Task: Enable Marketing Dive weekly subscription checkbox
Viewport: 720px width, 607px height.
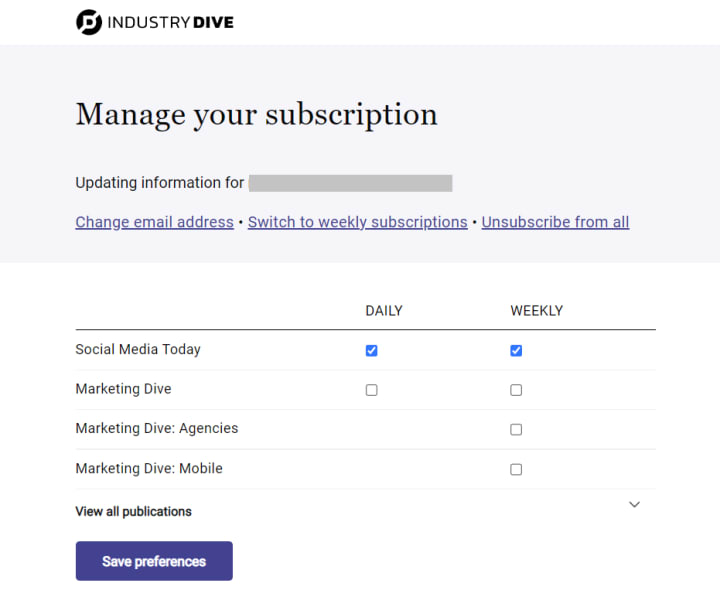Action: click(516, 390)
